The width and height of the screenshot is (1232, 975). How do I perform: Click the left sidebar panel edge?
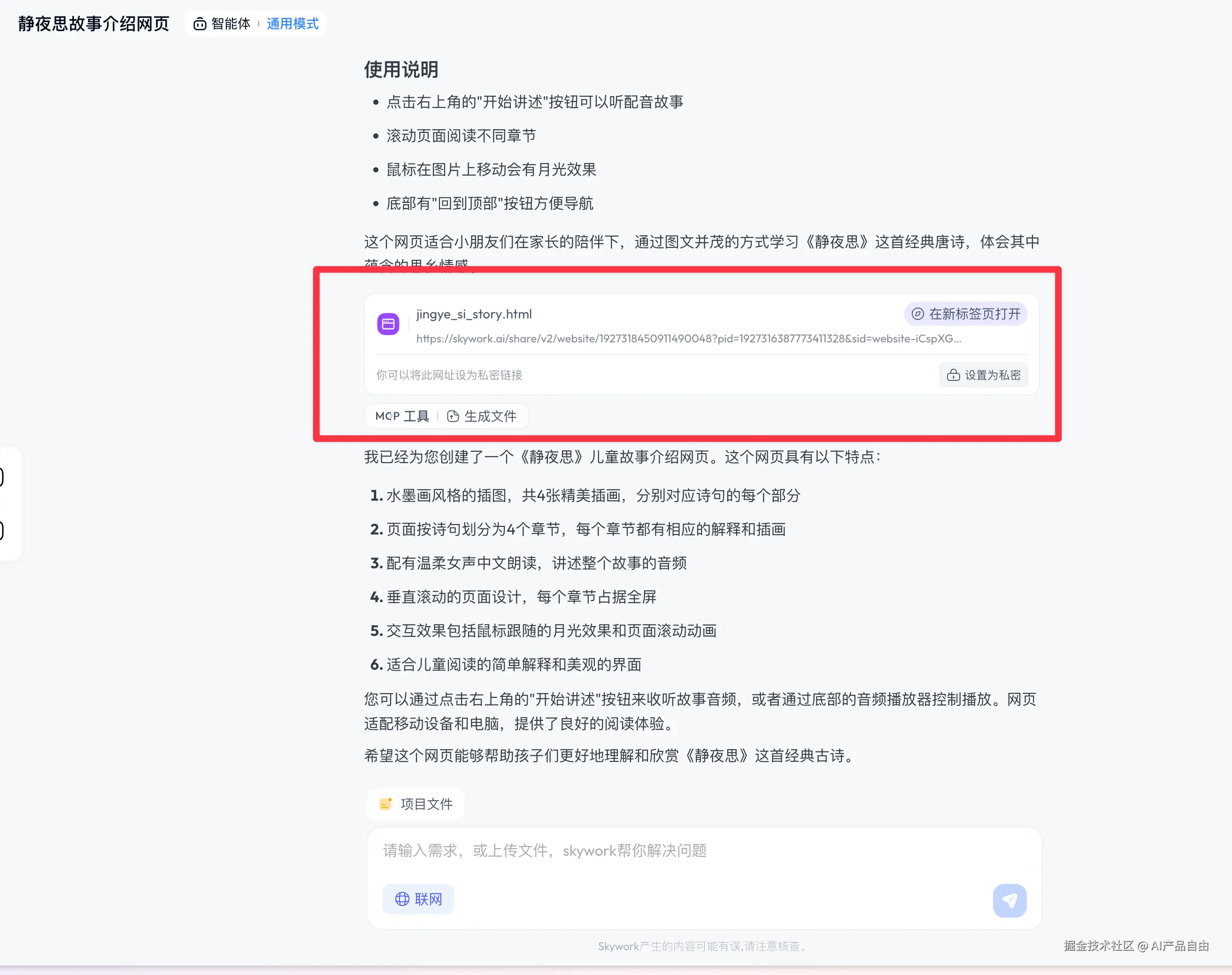tap(10, 503)
